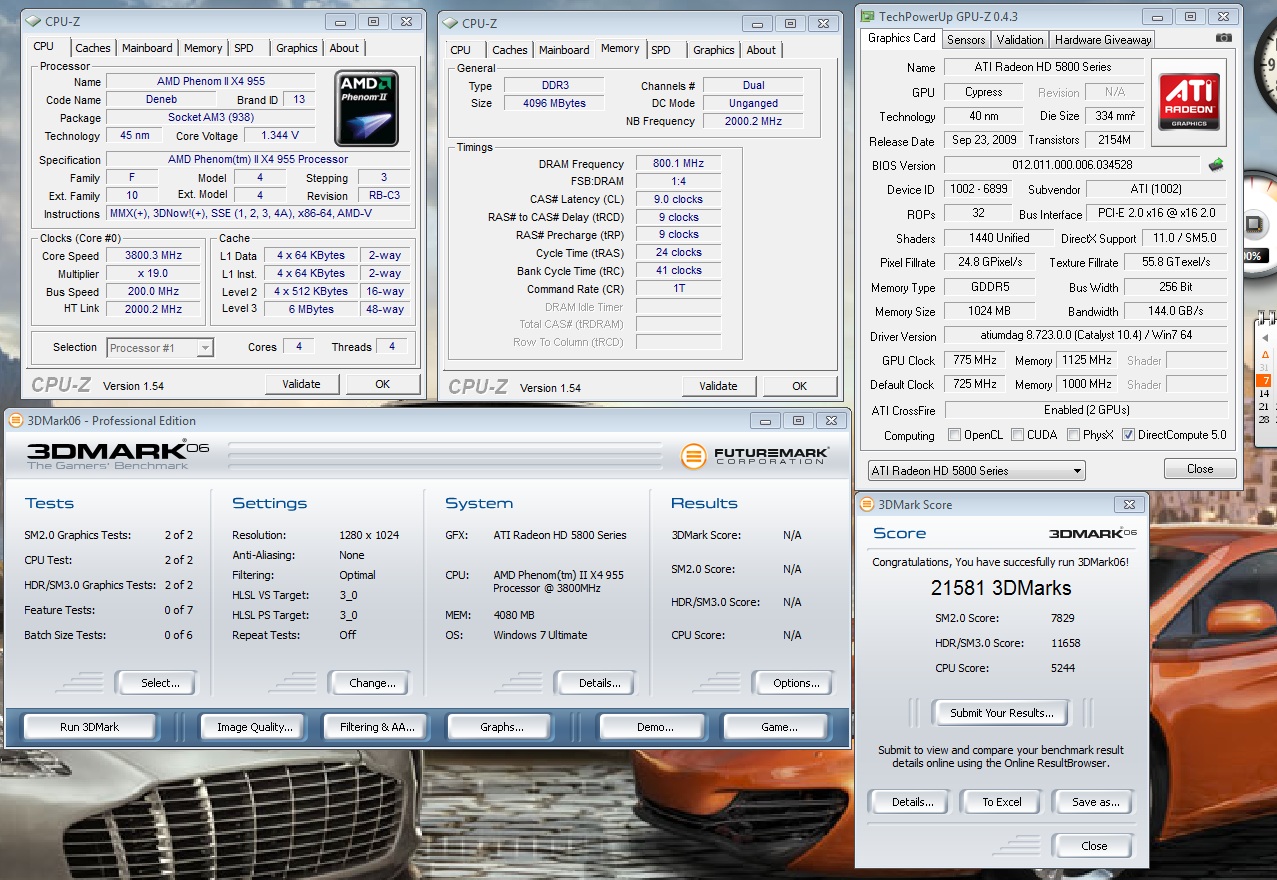Open Image Quality settings in 3DMark06
Screen dimensions: 1277x880
pos(255,727)
